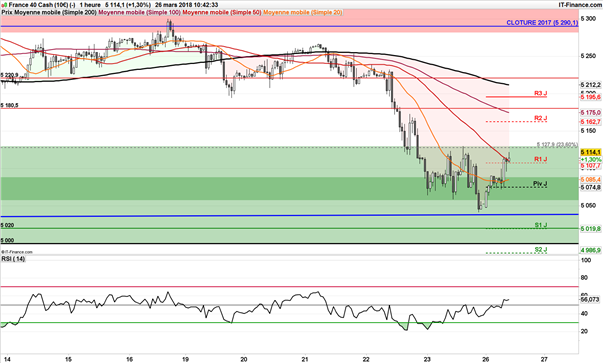Select the Moyenne mobile (Simple 200) legend
This screenshot has height=363, width=603.
click(55, 12)
